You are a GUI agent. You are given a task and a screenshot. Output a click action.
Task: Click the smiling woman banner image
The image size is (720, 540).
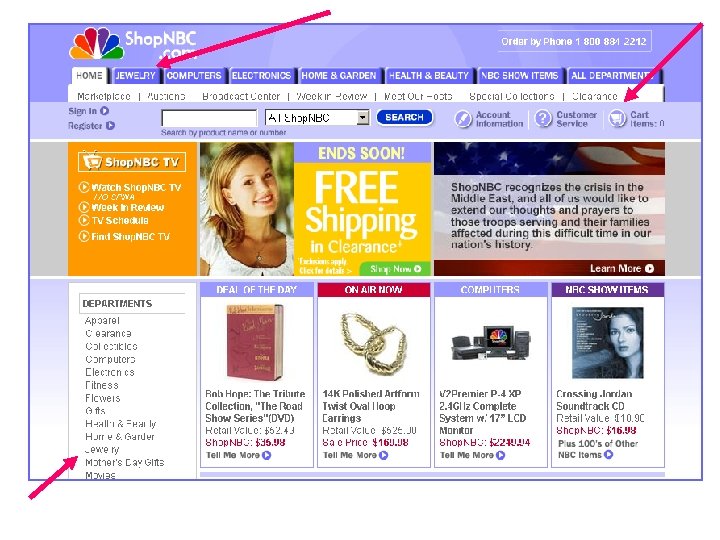247,209
